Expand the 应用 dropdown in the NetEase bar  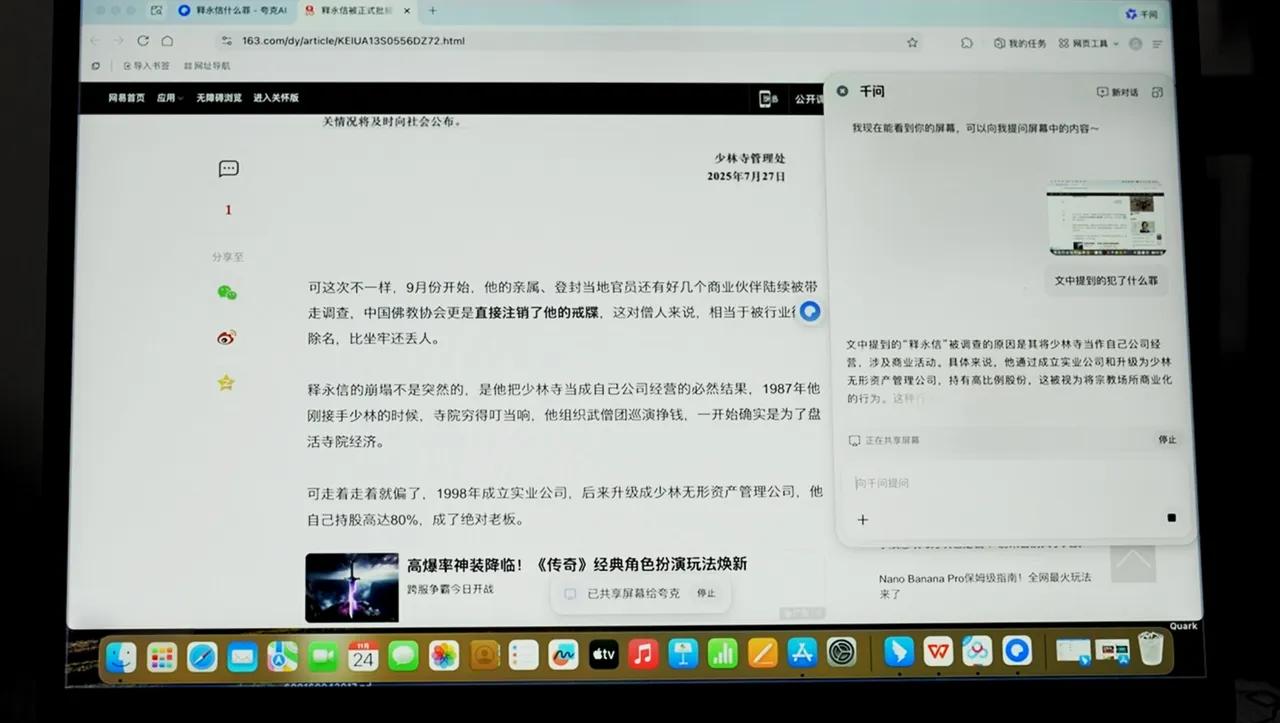pos(170,98)
